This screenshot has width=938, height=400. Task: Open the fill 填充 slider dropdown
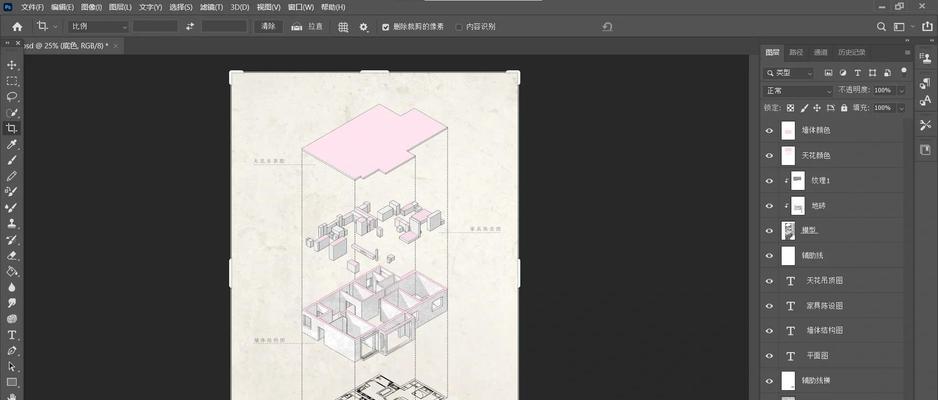click(902, 108)
